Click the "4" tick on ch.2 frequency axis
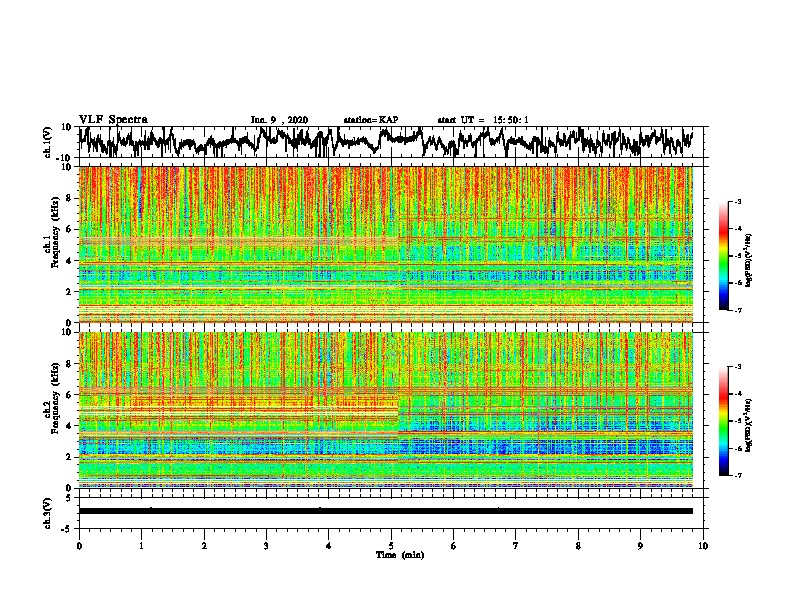This screenshot has height=612, width=792. point(70,426)
